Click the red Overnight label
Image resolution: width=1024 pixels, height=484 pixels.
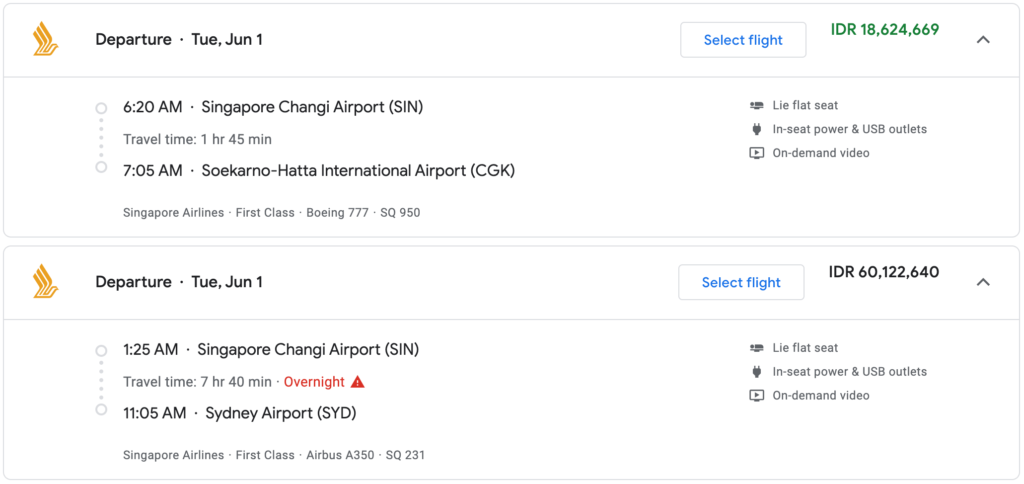[314, 381]
